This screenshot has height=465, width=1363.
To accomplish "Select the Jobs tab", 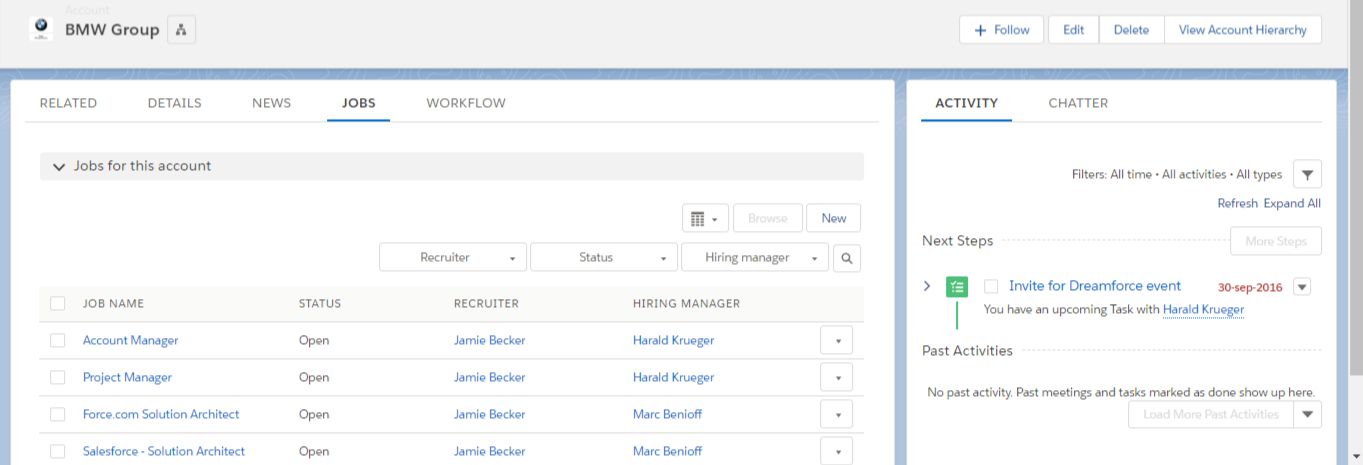I will coord(358,103).
